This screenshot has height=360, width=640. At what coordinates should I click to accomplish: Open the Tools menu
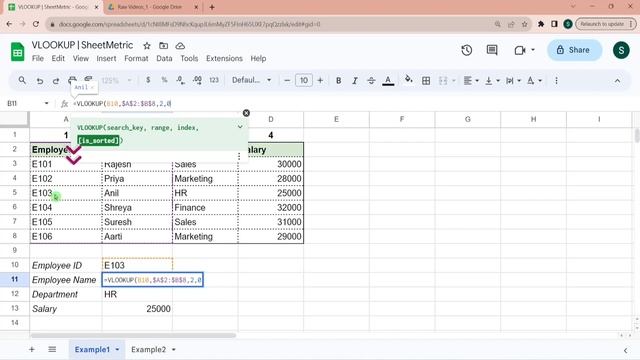[x=189, y=58]
